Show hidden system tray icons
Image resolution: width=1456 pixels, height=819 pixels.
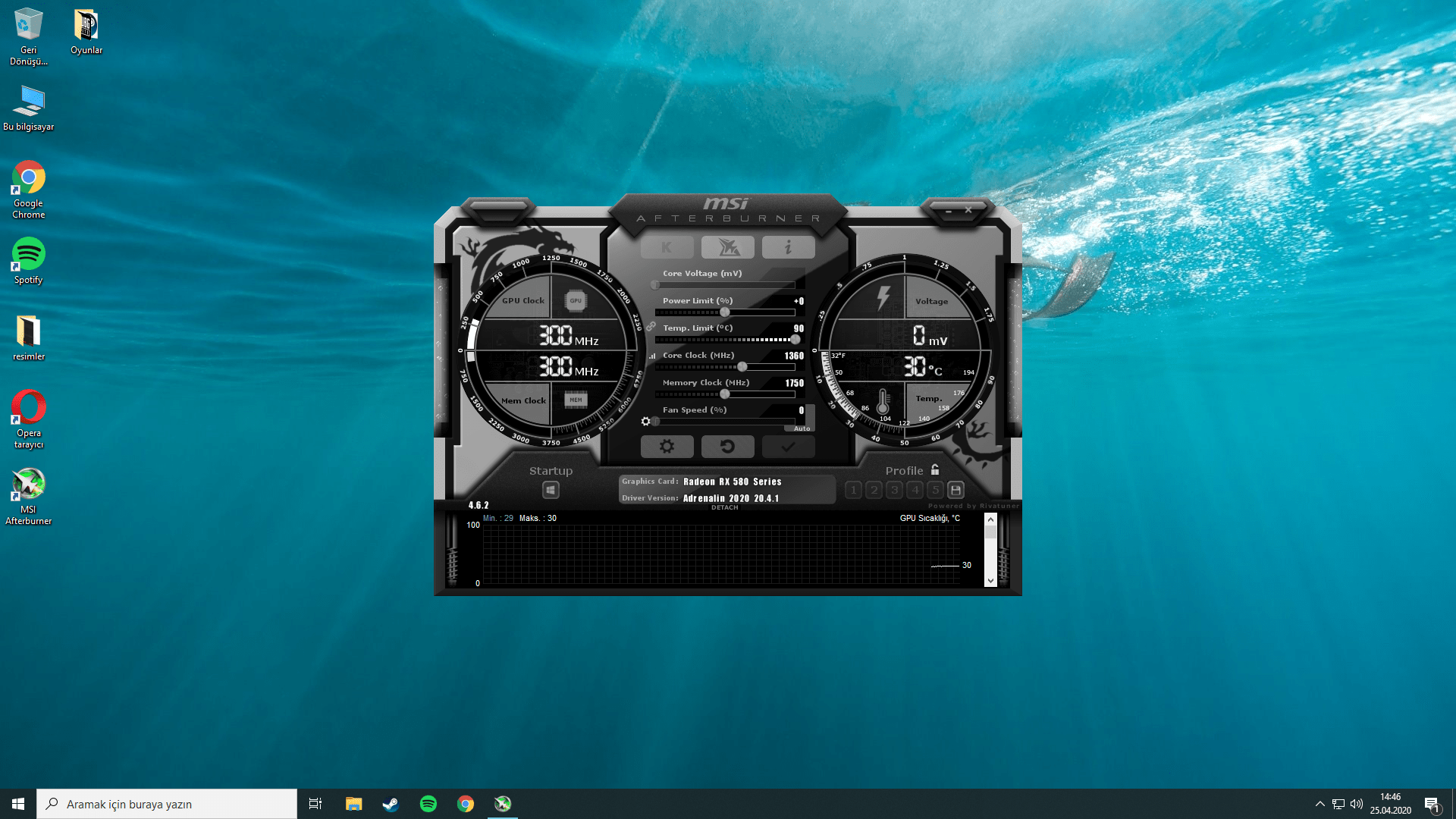(1319, 804)
